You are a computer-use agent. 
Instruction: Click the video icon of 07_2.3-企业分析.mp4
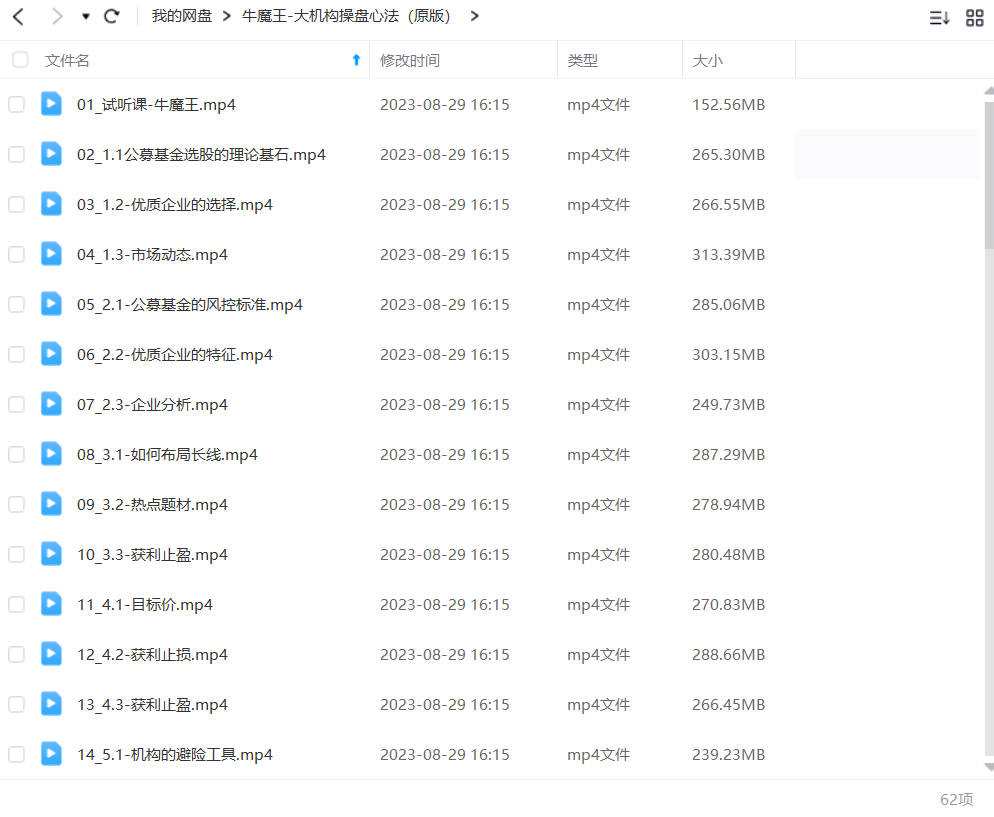(51, 404)
